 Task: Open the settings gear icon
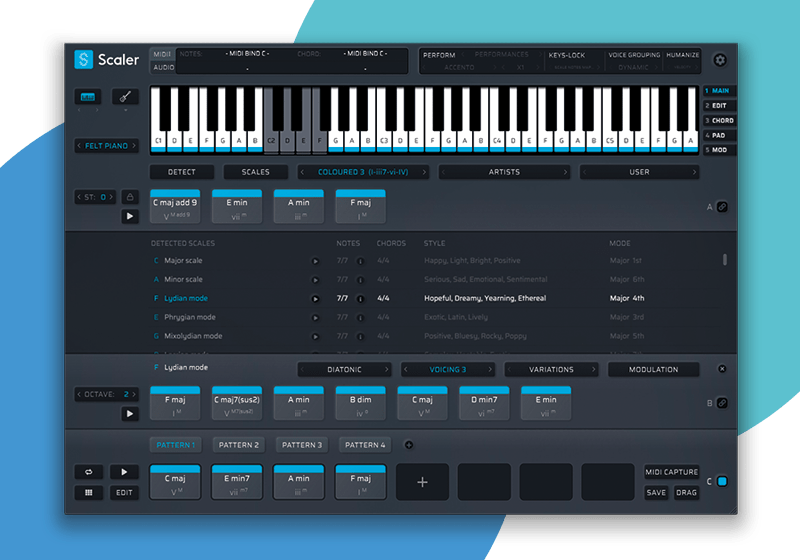point(719,60)
